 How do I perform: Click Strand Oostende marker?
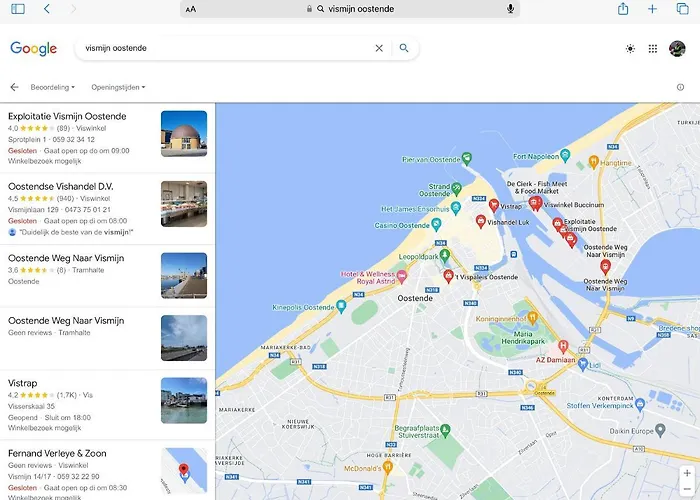tap(456, 189)
